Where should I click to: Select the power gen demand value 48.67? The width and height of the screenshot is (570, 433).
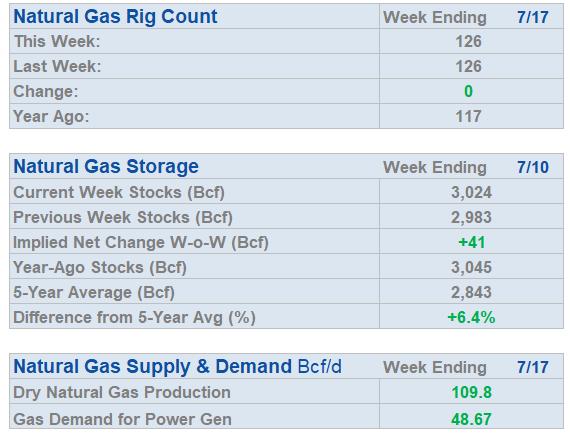click(x=471, y=420)
